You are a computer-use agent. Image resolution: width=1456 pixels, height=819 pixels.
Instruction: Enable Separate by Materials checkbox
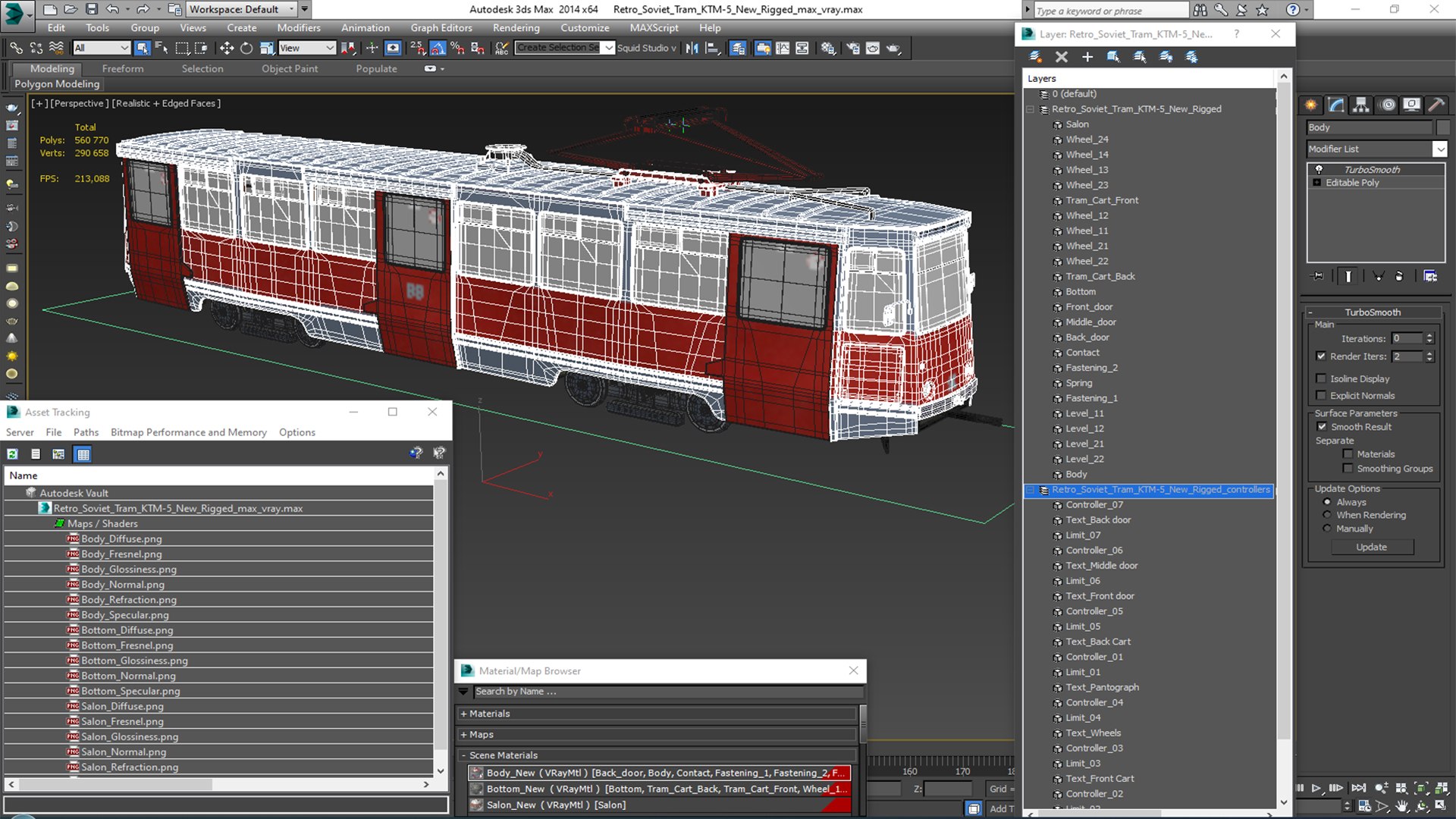pos(1348,454)
